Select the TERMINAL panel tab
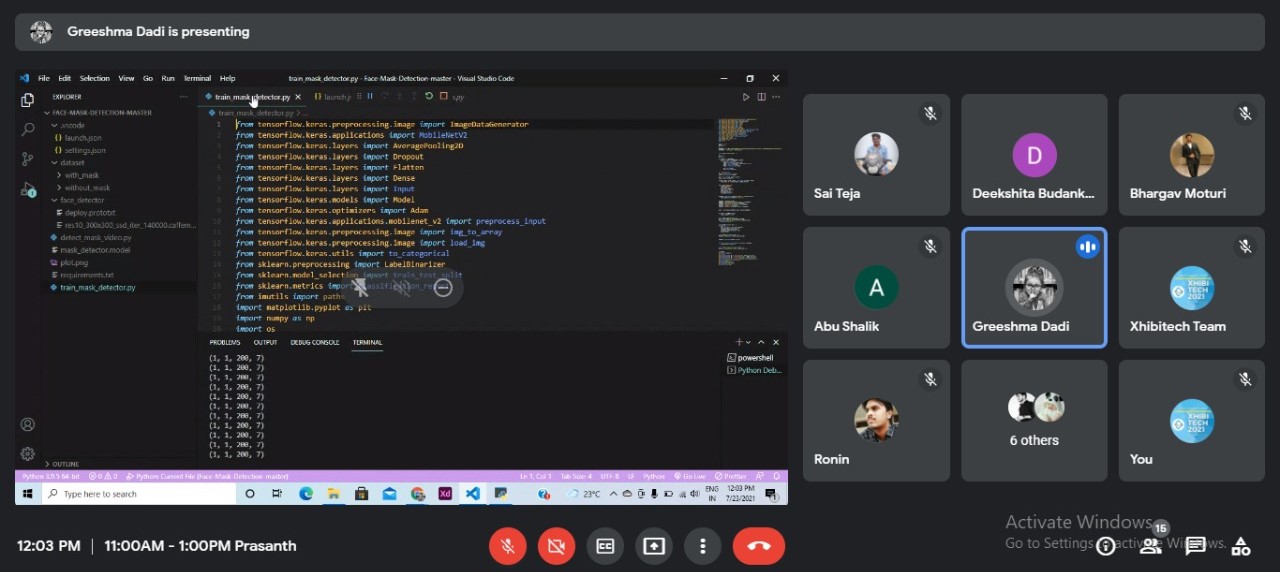 (367, 342)
